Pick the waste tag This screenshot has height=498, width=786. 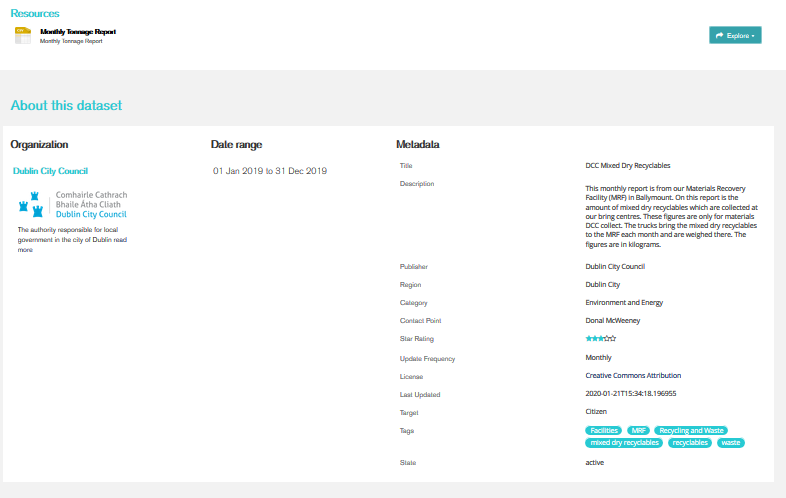[731, 442]
